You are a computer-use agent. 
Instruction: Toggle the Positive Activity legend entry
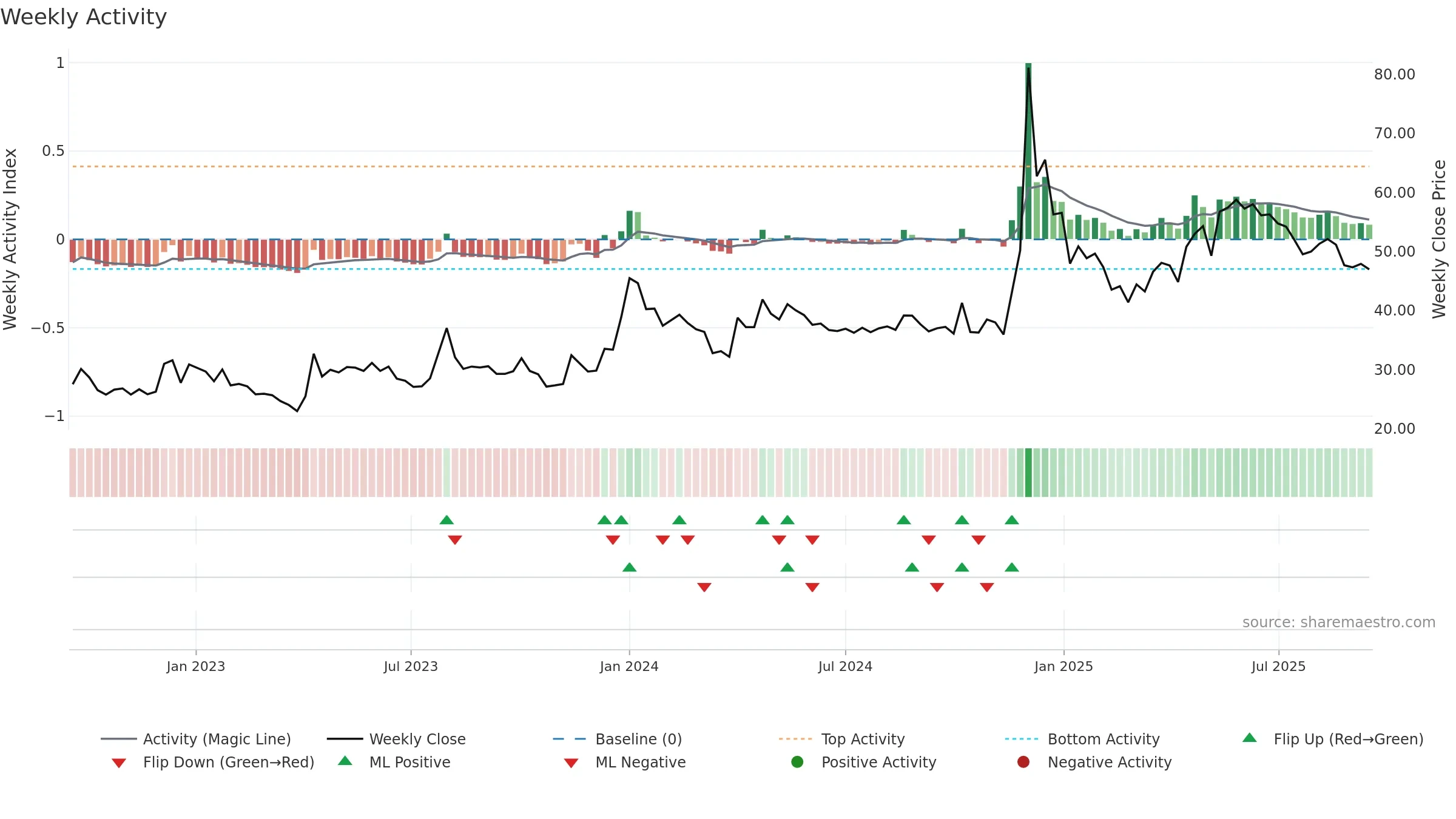click(x=864, y=762)
